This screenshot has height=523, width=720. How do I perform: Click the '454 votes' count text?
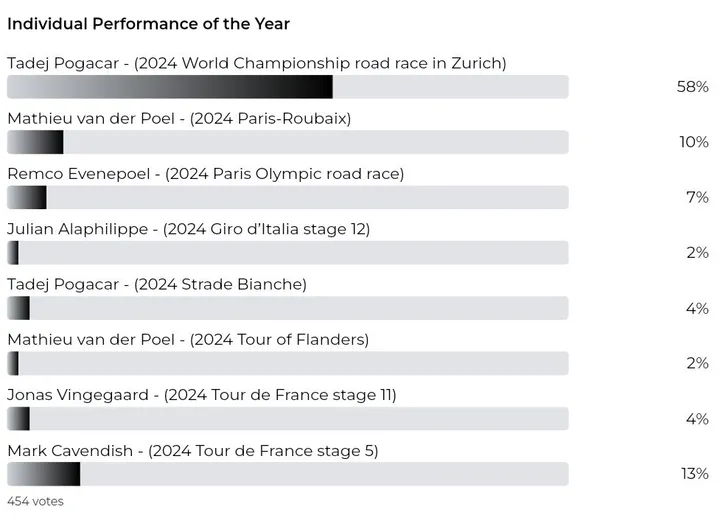tap(35, 501)
